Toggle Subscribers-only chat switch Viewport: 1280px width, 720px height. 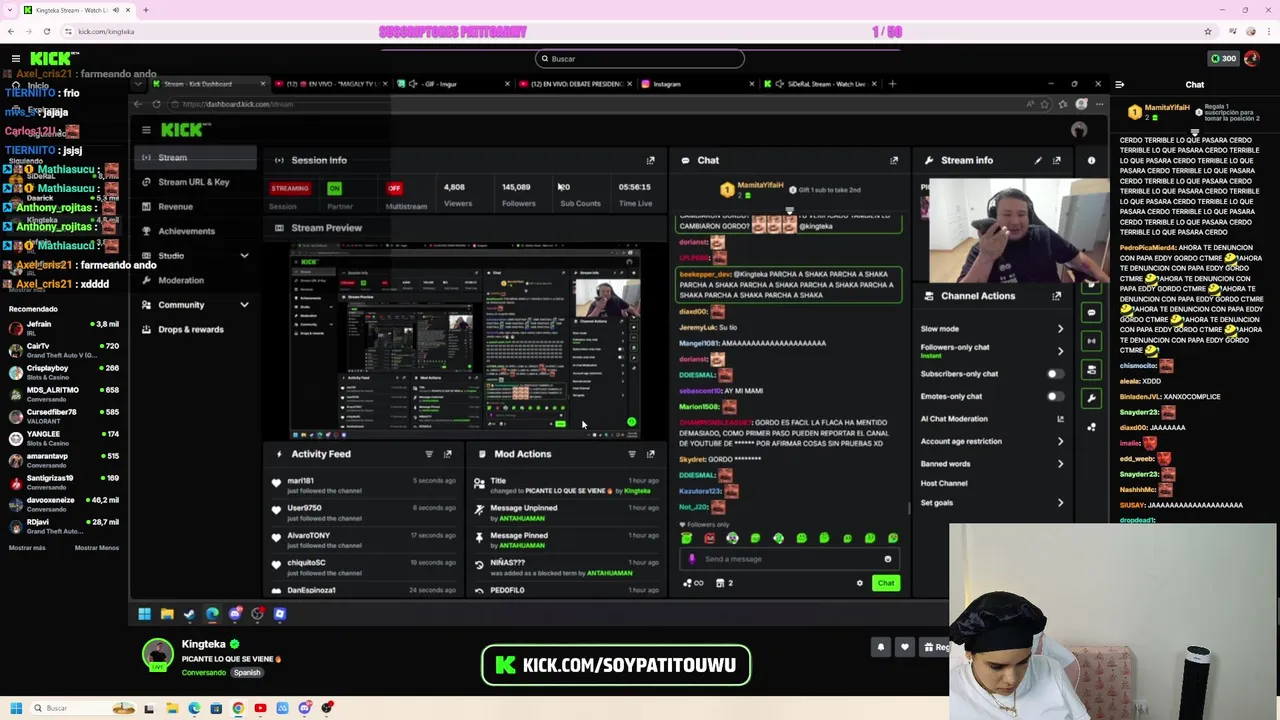1053,374
